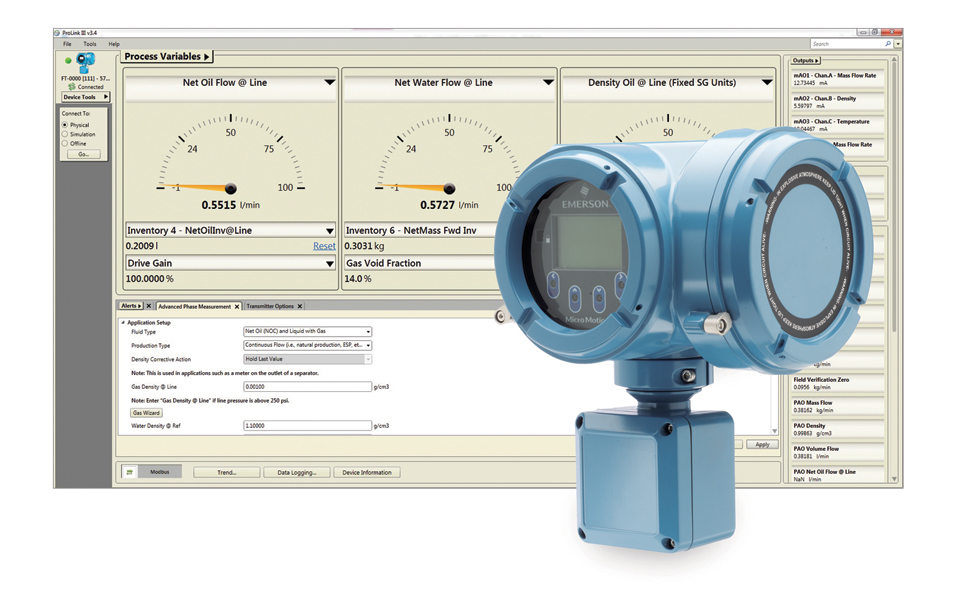Open the Tools menu
The image size is (956, 600).
[90, 44]
